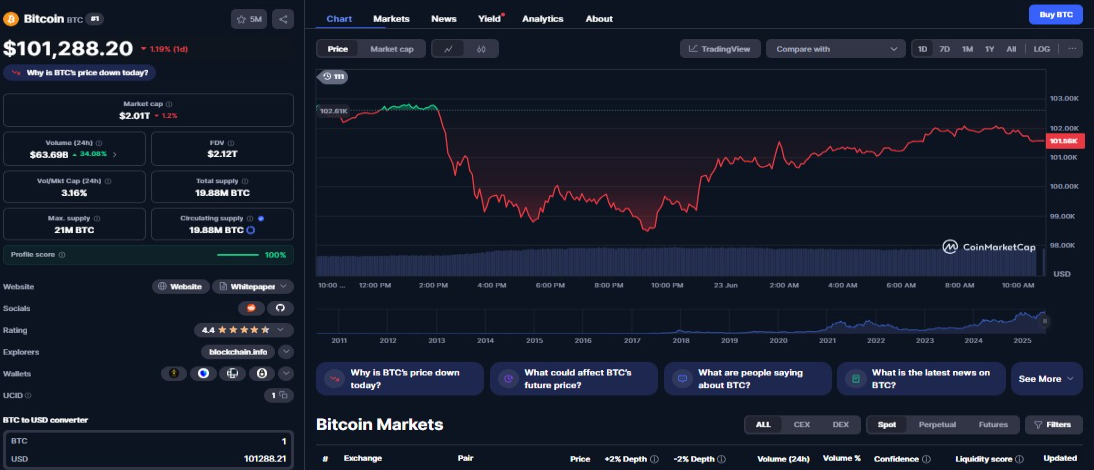The image size is (1094, 470).
Task: Click 'What could affect BTC's future price?' card
Action: (574, 379)
